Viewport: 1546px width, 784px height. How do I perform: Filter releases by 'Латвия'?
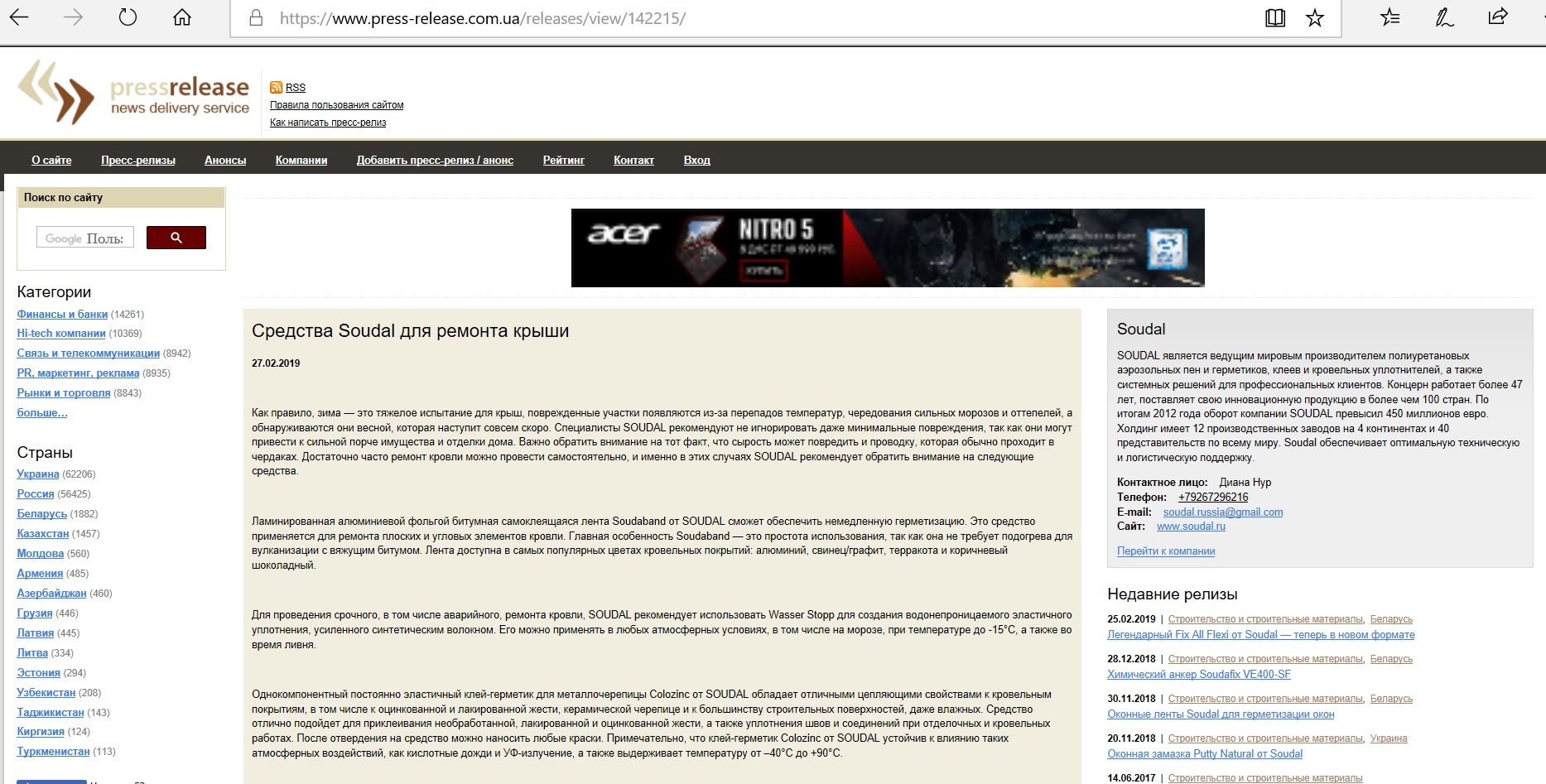pos(36,632)
